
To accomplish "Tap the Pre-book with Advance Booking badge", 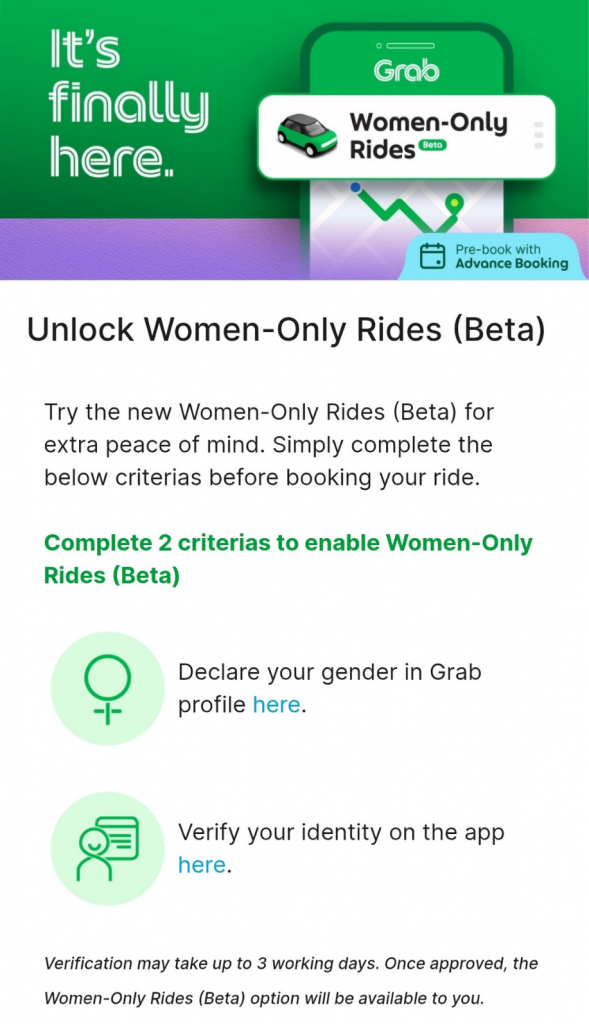I will coord(493,256).
